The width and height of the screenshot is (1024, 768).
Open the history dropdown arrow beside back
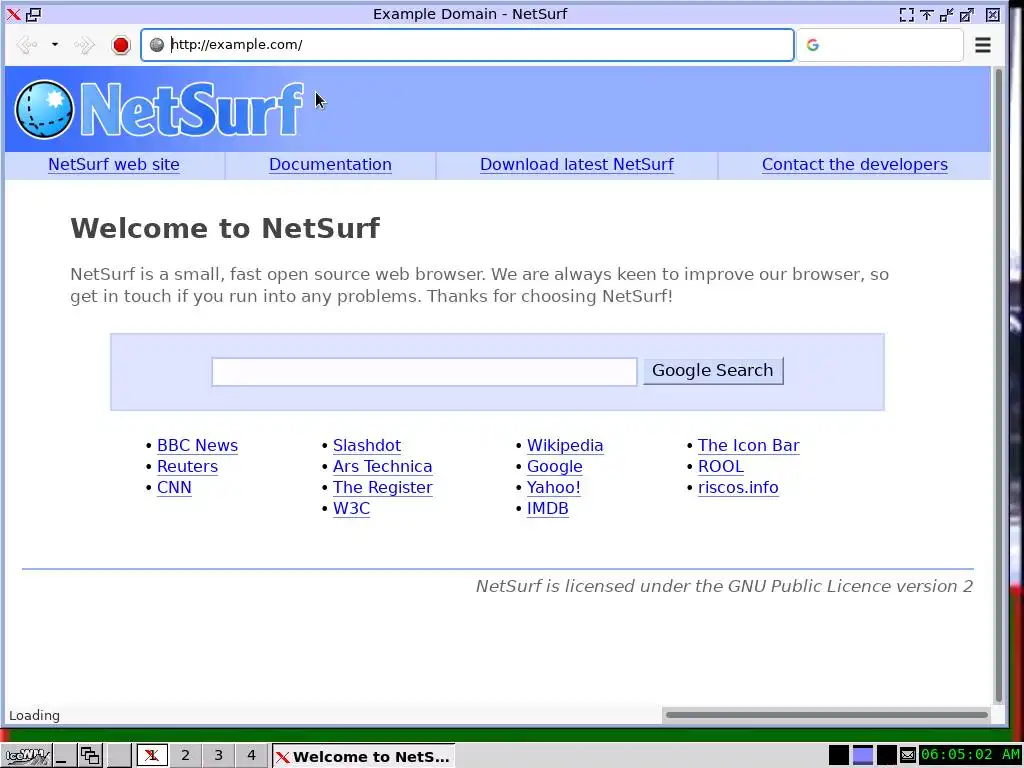55,44
